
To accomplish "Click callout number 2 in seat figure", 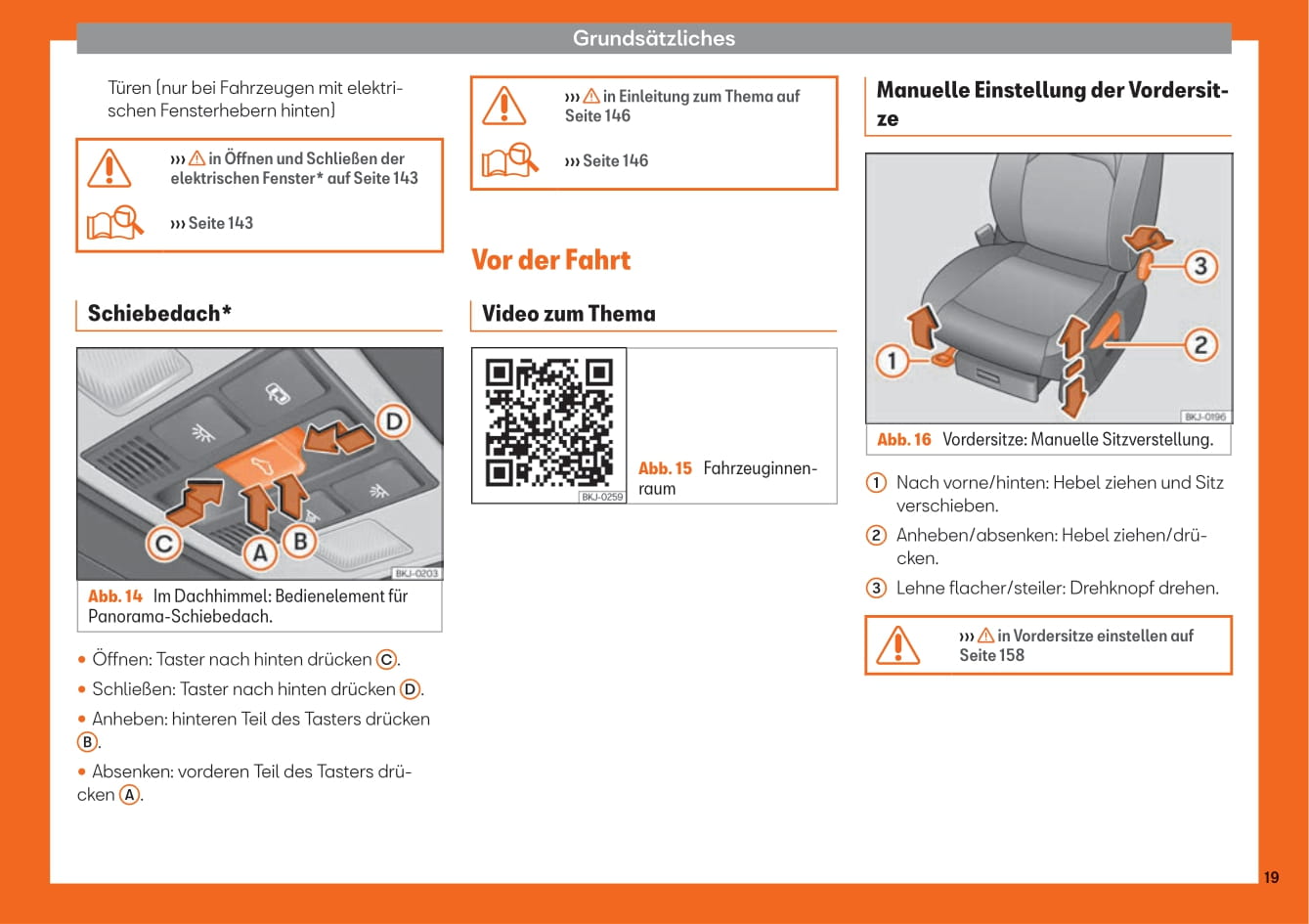I will (x=1200, y=344).
